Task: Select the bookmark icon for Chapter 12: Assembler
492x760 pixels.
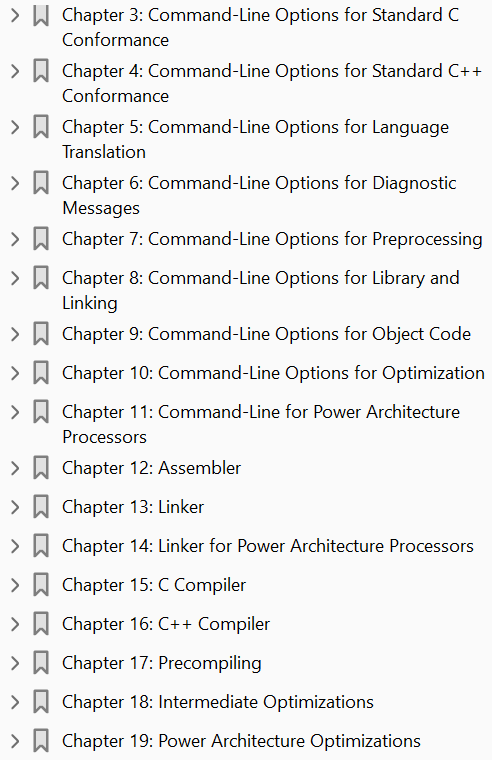Action: click(x=41, y=468)
